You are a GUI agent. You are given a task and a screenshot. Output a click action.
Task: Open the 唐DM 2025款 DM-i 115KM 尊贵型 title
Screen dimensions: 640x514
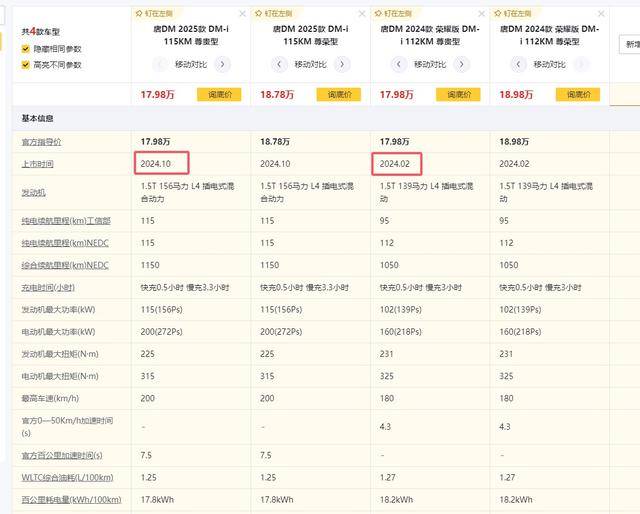tap(191, 35)
